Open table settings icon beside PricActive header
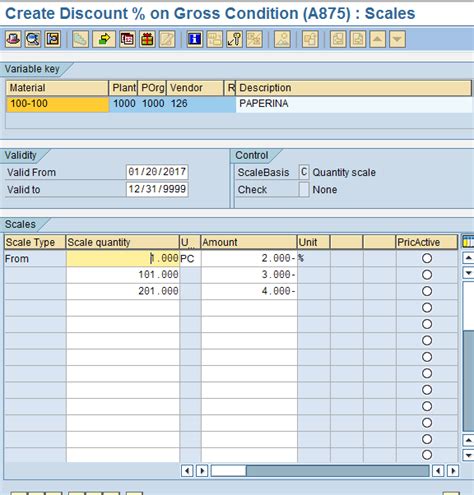 [x=468, y=242]
